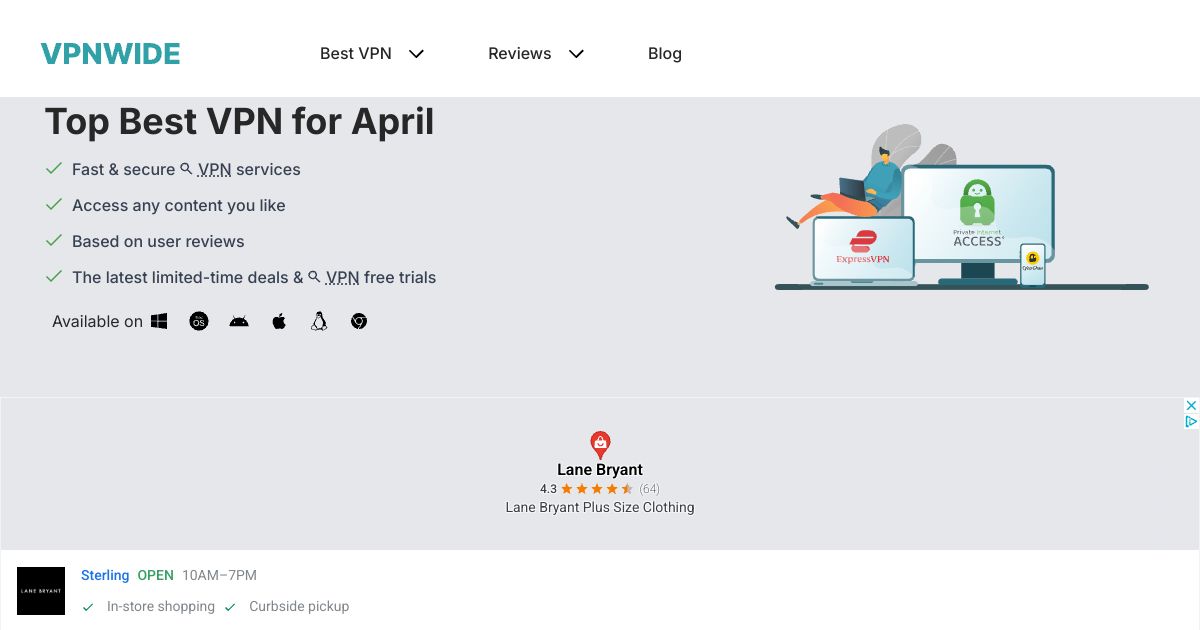Click the AdChoices triangle icon
The image size is (1200, 630).
(1191, 421)
